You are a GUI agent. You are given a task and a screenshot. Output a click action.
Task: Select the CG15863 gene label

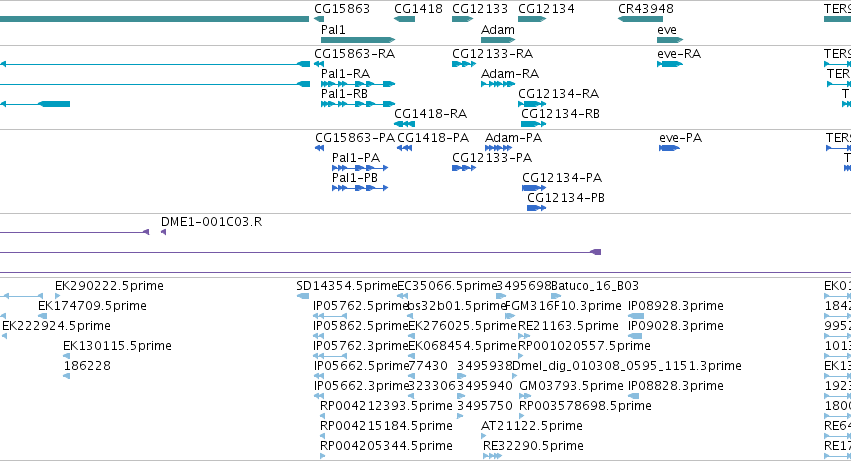click(342, 9)
